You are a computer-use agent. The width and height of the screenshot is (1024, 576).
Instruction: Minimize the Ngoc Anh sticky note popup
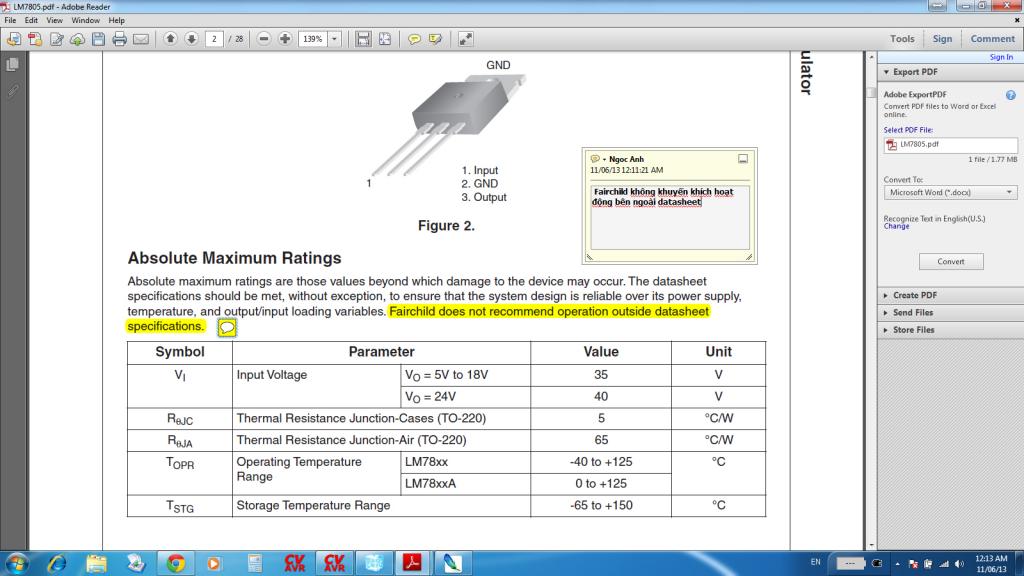[743, 159]
